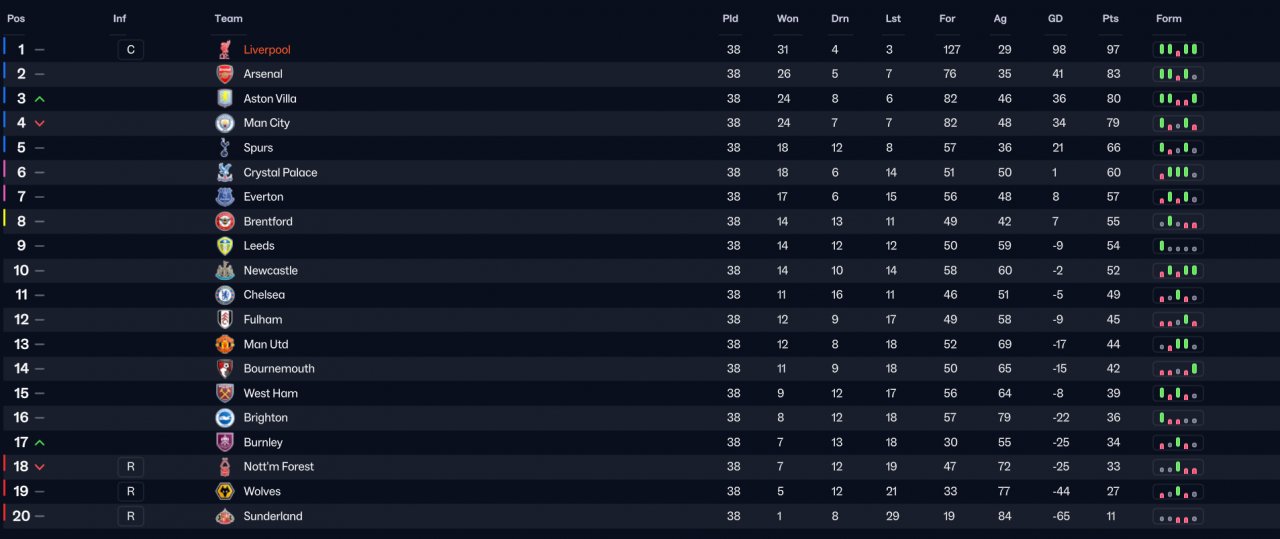Click the Liverpool club crest
The width and height of the screenshot is (1280, 539).
tap(225, 50)
